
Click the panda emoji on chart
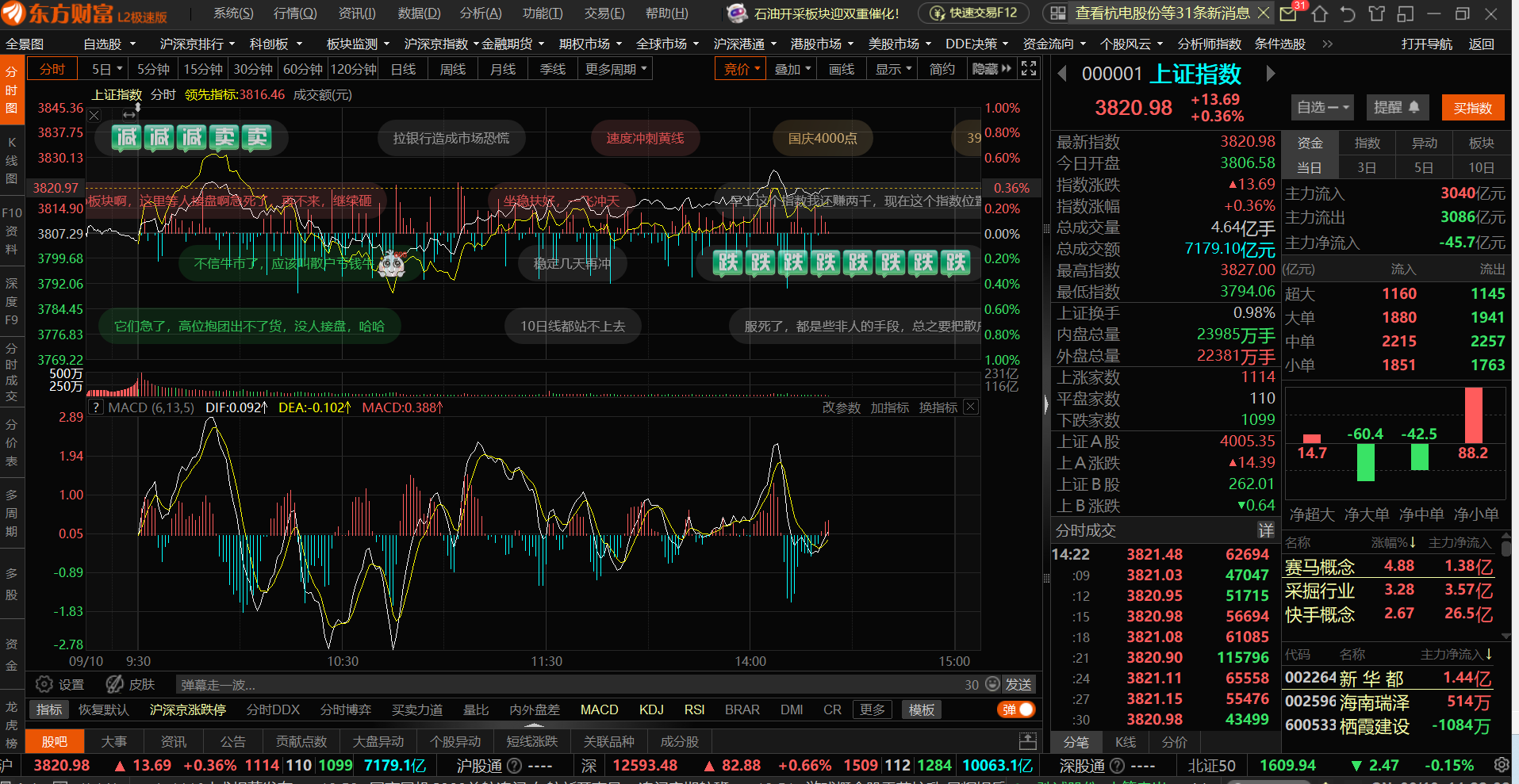(392, 264)
